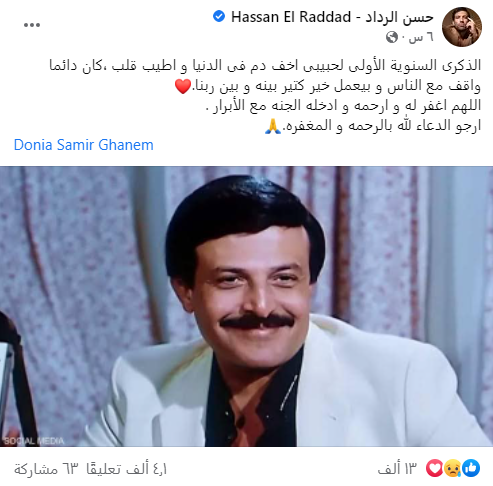Click the red heart emoji in post text
Image resolution: width=493 pixels, height=486 pixels.
(x=183, y=86)
